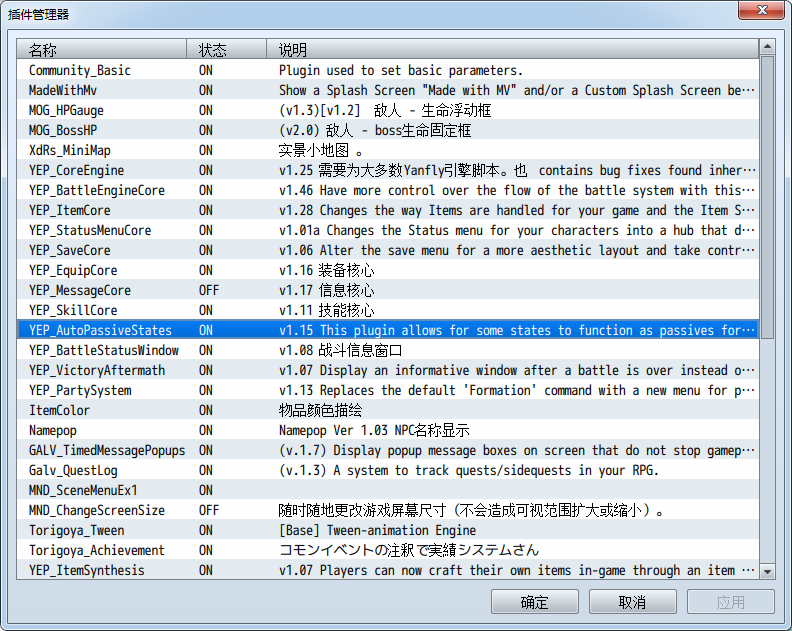This screenshot has height=631, width=792.
Task: Select the YEP_SaveCore plugin row
Action: point(387,250)
